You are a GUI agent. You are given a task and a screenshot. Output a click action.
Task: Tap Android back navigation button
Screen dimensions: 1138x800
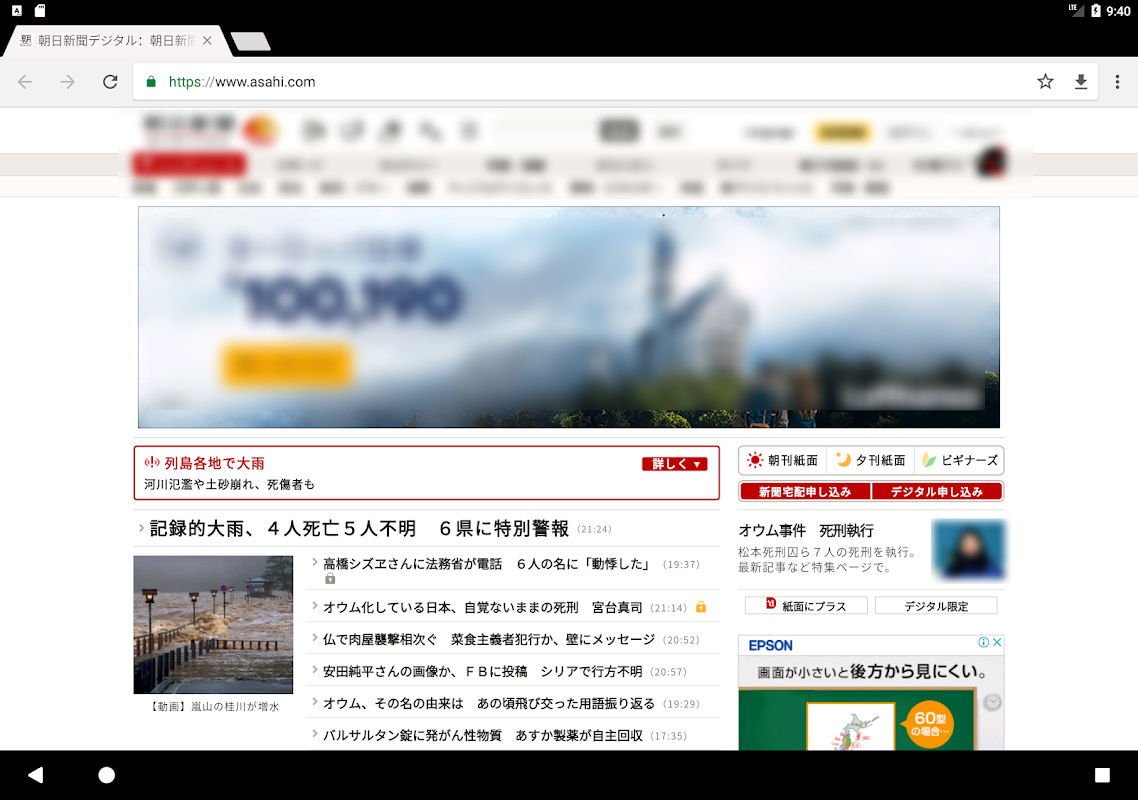click(x=36, y=775)
